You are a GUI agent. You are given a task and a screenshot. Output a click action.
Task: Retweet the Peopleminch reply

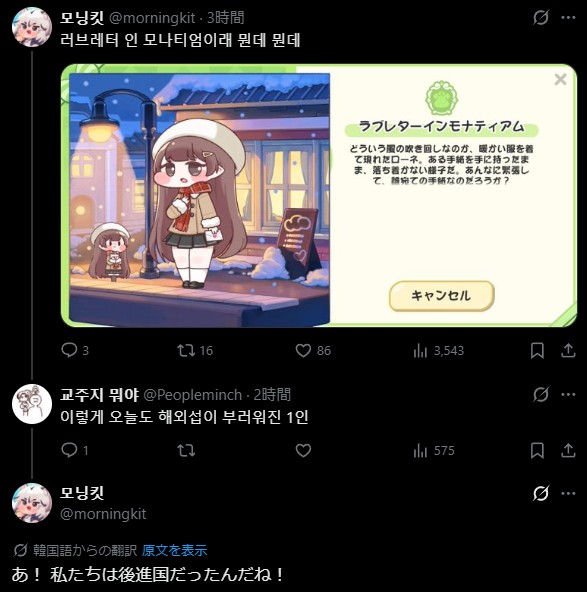coord(186,450)
